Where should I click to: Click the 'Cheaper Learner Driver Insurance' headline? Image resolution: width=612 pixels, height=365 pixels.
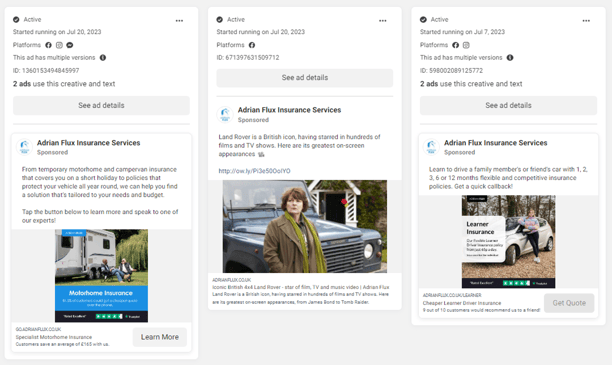(462, 303)
